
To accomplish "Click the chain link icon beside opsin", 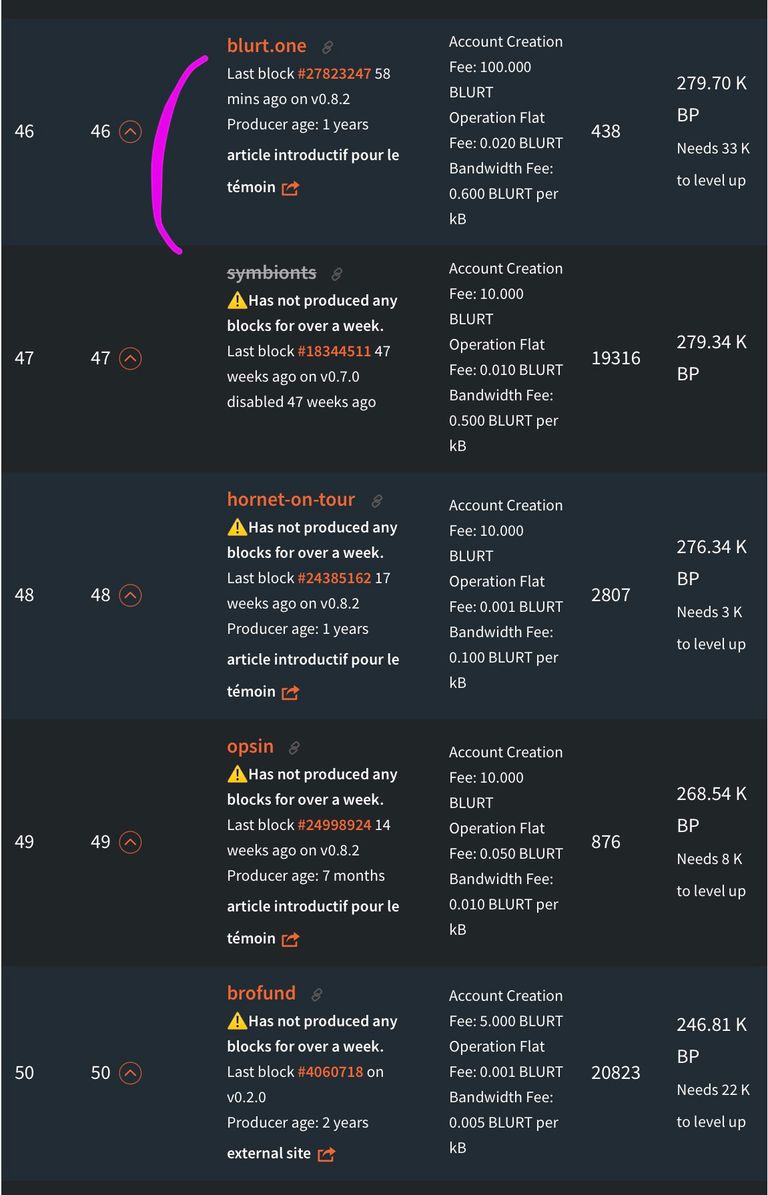I will click(294, 748).
